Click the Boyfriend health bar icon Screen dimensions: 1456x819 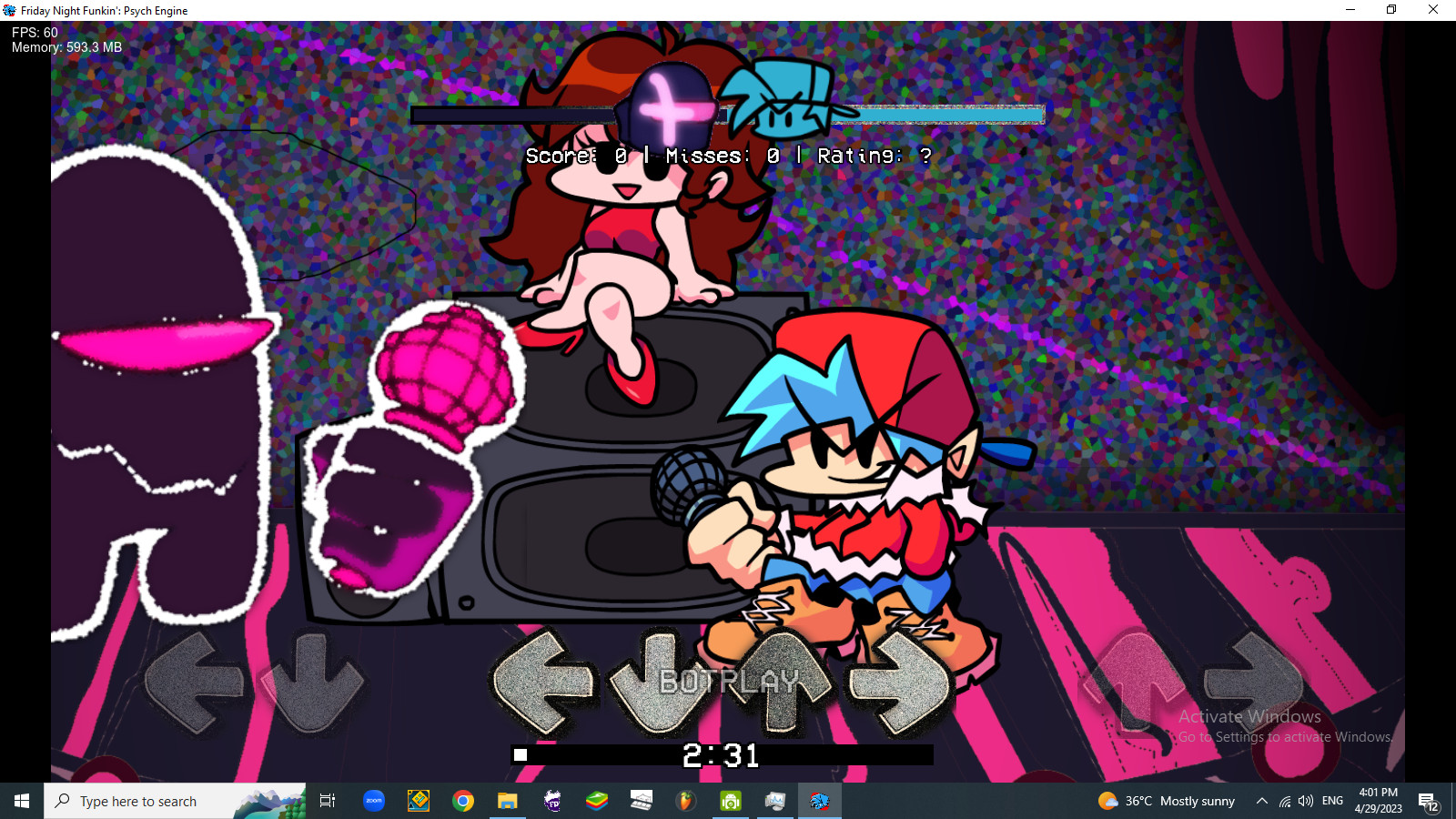tap(783, 100)
